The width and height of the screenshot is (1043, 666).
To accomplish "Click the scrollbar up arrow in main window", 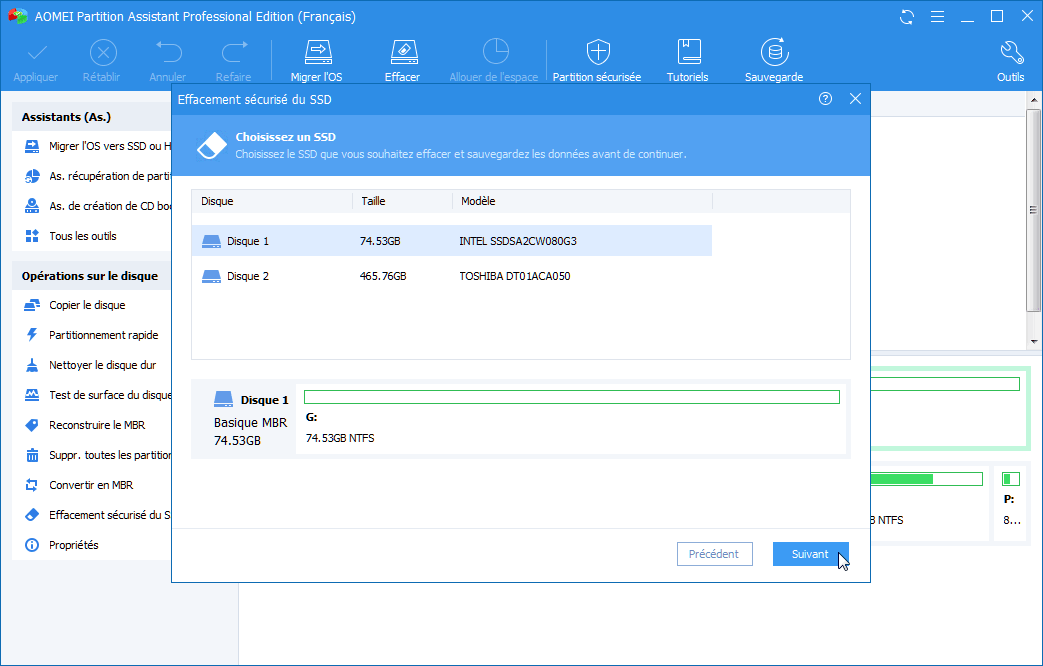I will pos(1034,100).
